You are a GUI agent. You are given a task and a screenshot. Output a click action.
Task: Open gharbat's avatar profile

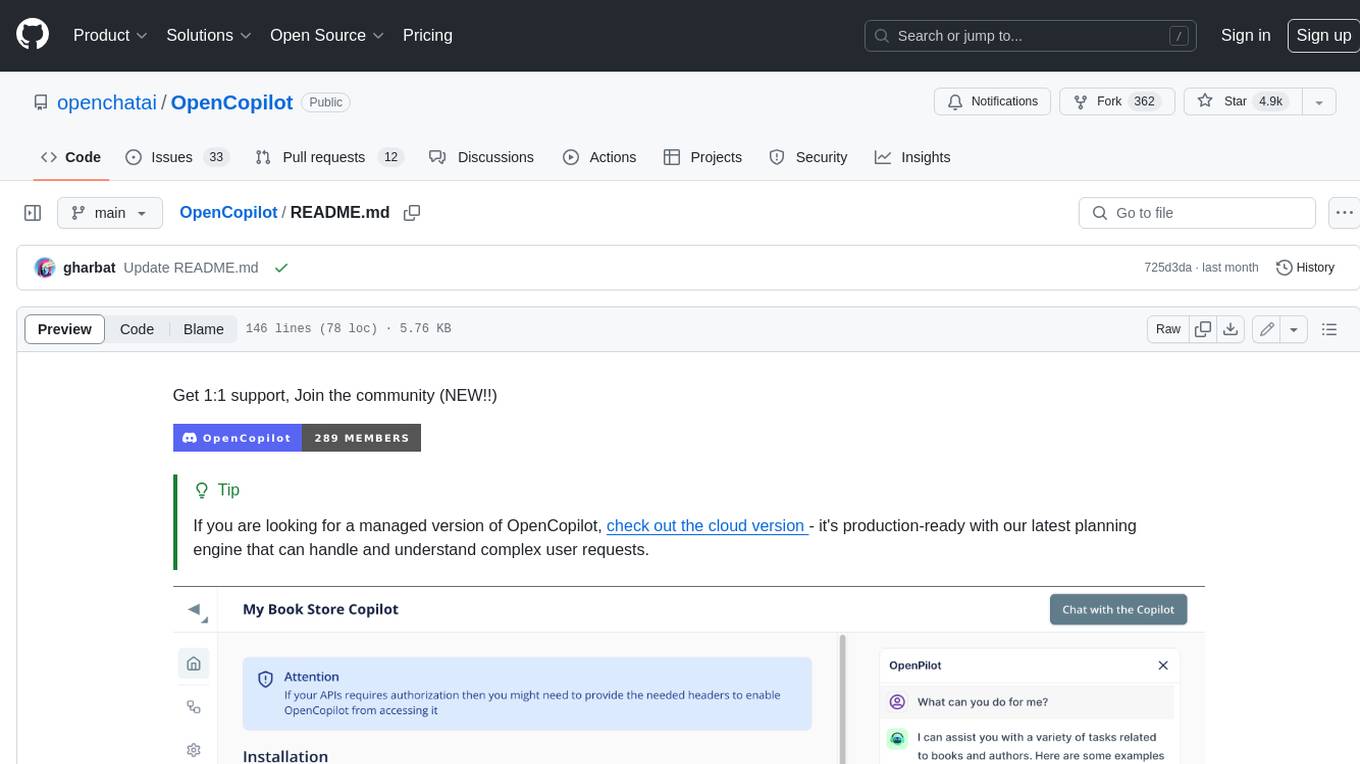[44, 268]
